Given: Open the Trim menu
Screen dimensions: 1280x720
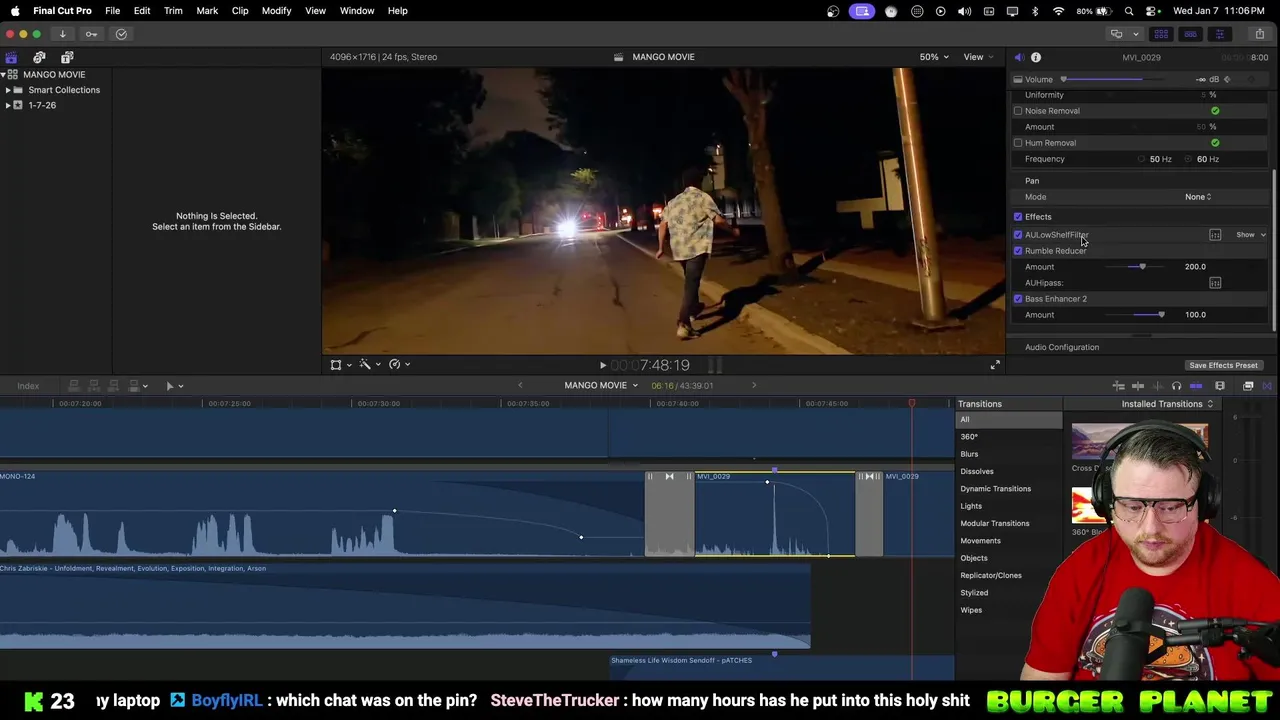Looking at the screenshot, I should pos(173,10).
